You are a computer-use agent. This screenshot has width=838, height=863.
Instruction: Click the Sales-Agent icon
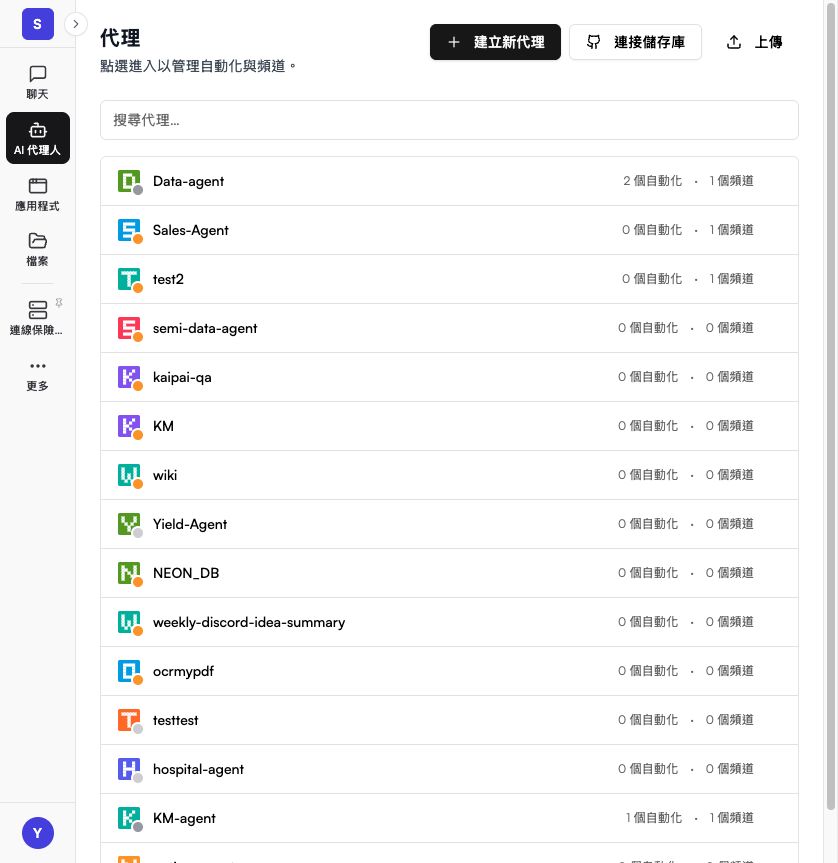[130, 231]
